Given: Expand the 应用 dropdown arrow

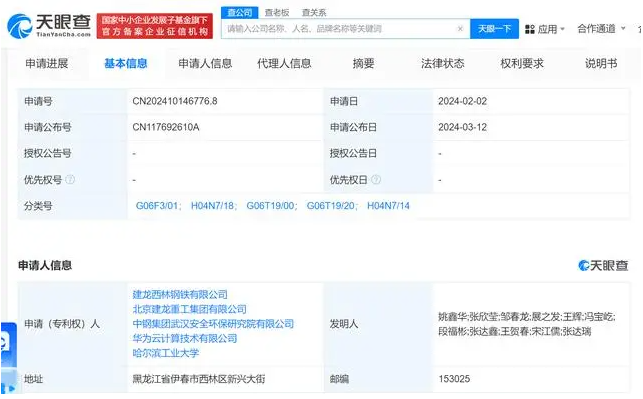Looking at the screenshot, I should pyautogui.click(x=563, y=29).
